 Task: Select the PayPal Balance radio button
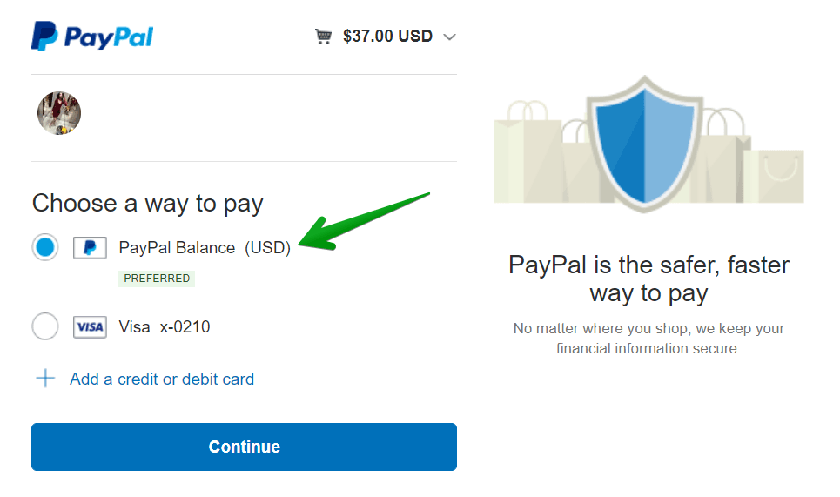[45, 247]
